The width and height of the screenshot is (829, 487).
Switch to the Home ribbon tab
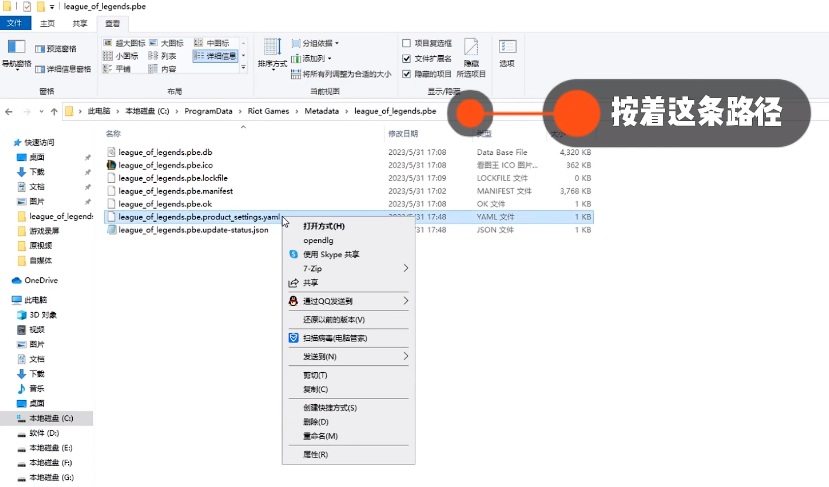(x=48, y=23)
